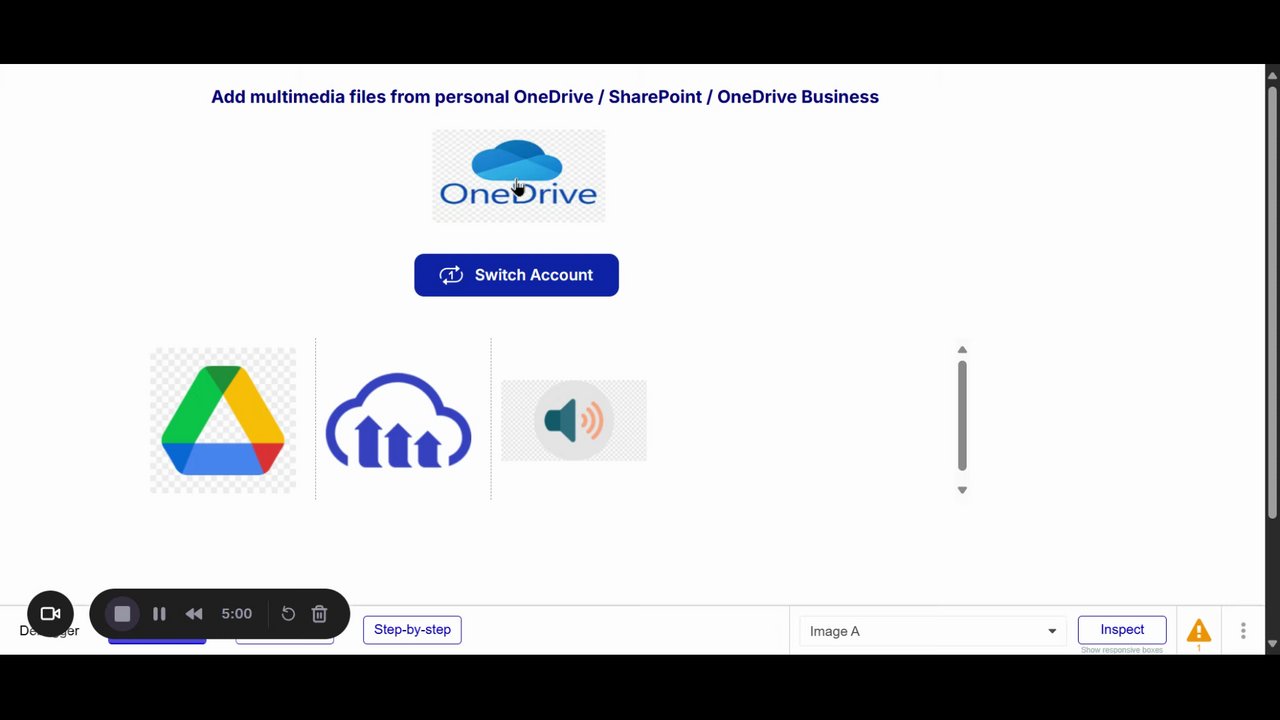Click the page scrollbar top arrow
The height and width of the screenshot is (720, 1280).
(1272, 75)
